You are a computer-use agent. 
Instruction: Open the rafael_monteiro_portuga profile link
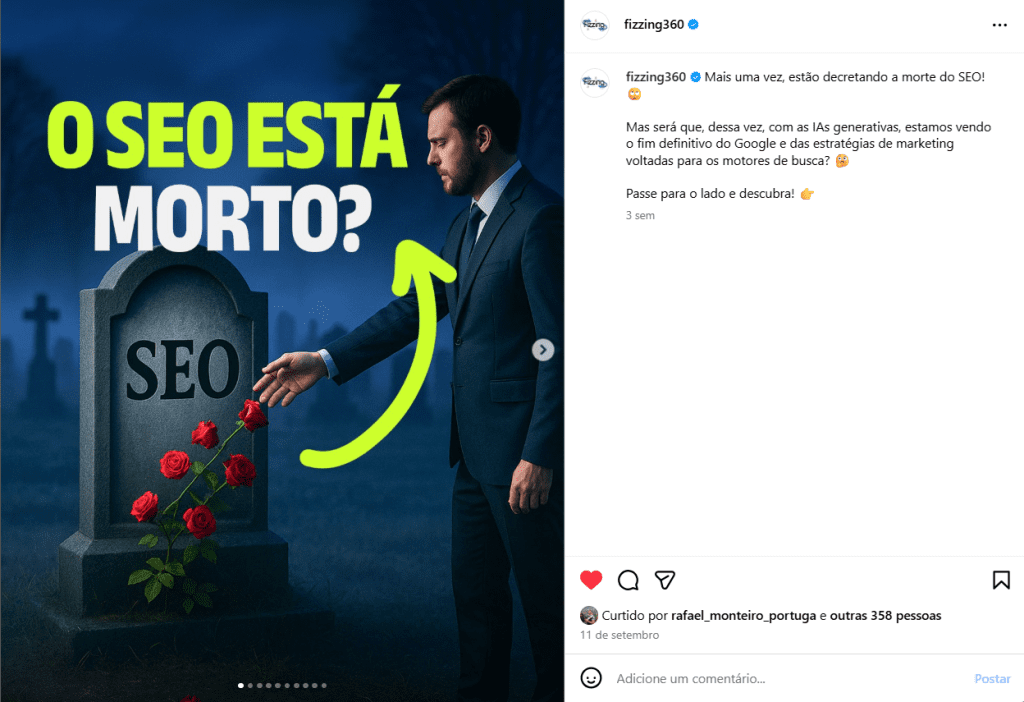click(743, 615)
